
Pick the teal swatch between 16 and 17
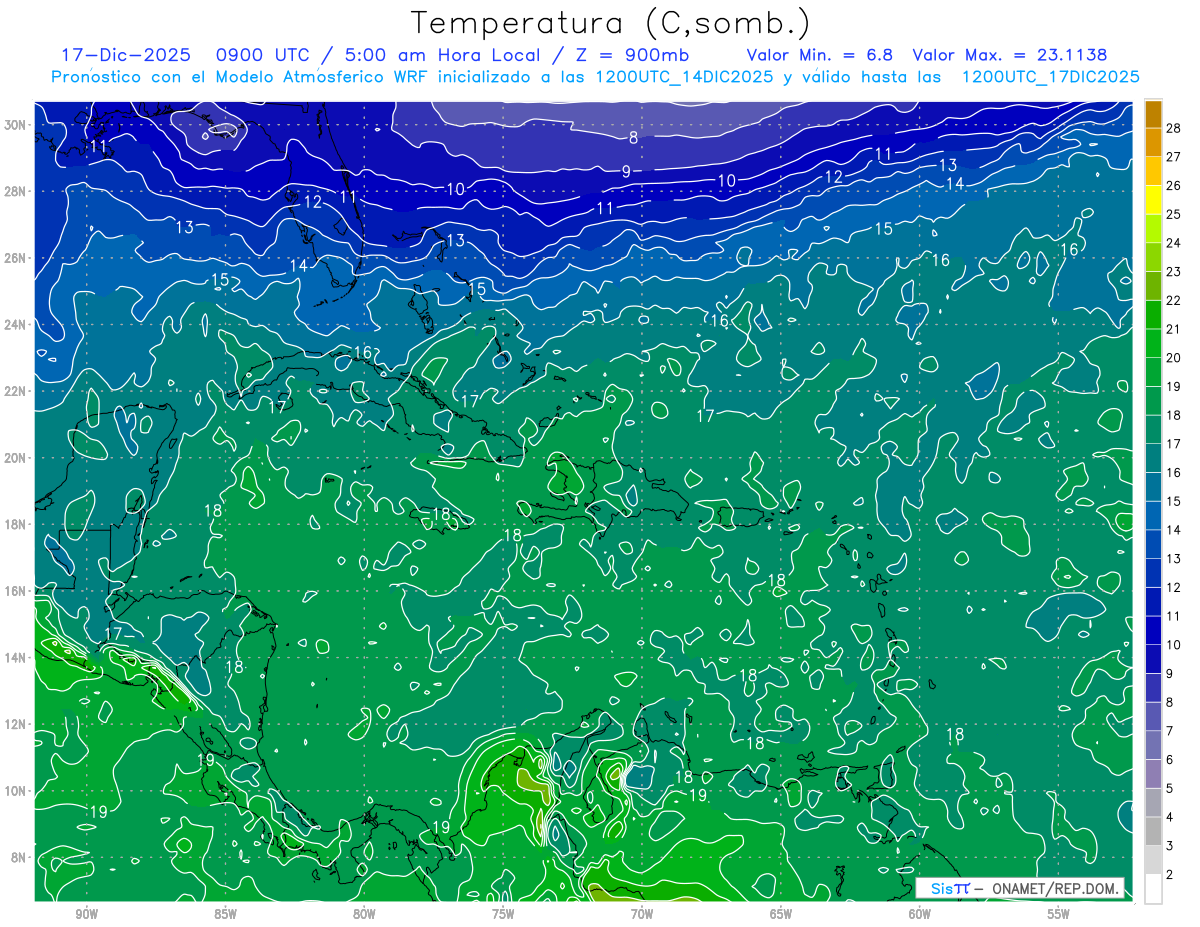point(1154,458)
